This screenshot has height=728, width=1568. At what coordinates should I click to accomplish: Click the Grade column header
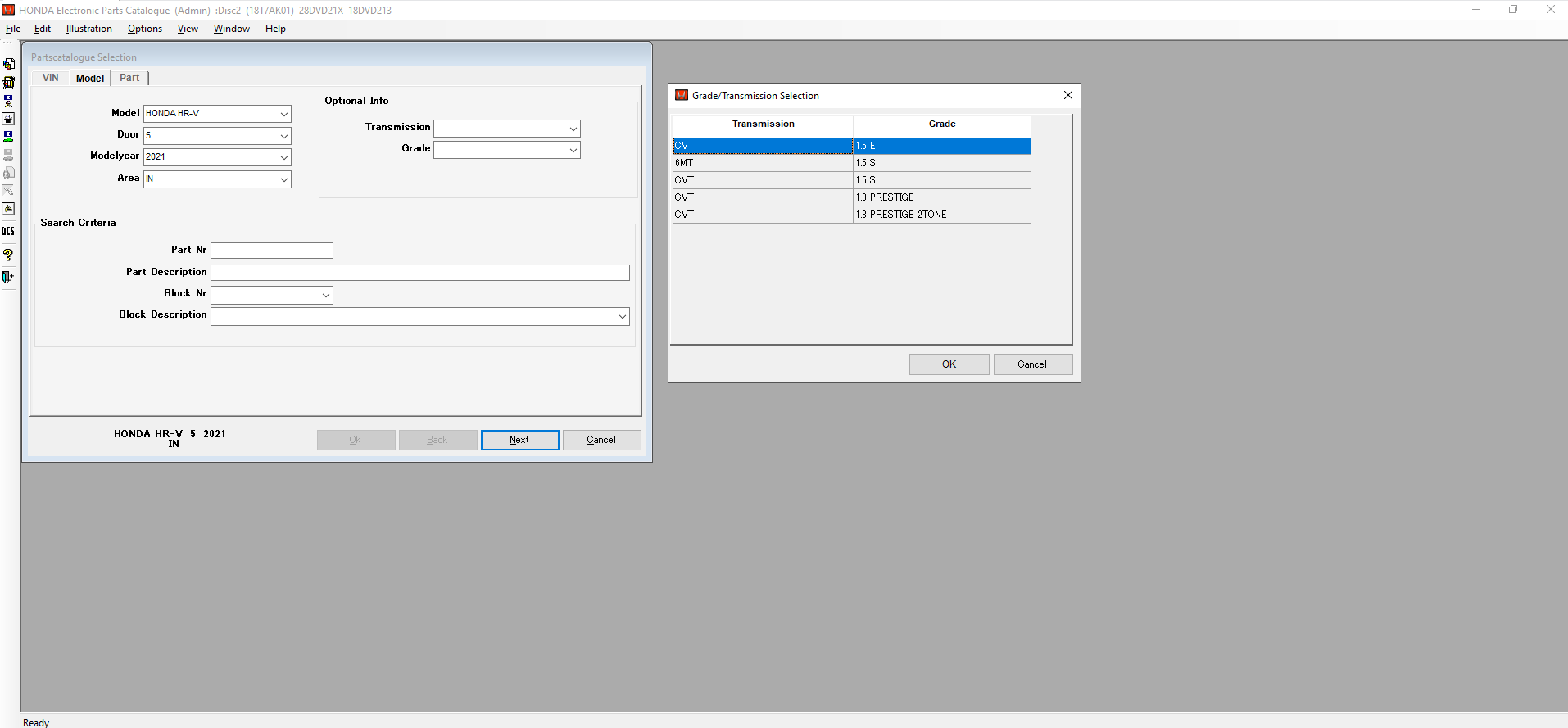(941, 124)
